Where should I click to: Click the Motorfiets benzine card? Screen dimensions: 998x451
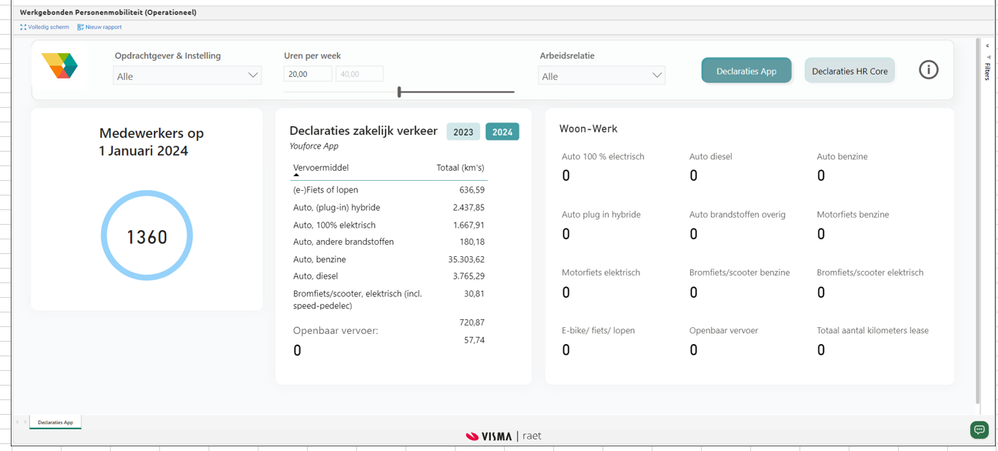point(853,225)
